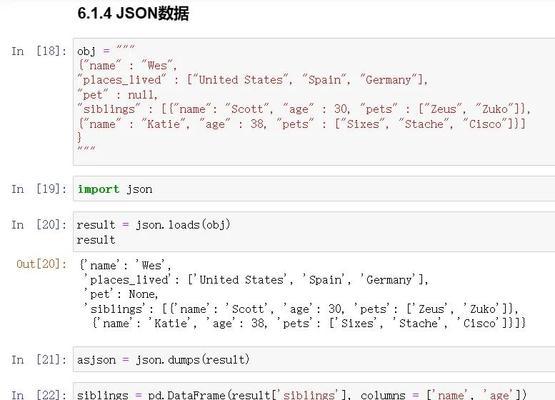
Task: Place cursor on the "places_lived" line
Action: [252, 80]
